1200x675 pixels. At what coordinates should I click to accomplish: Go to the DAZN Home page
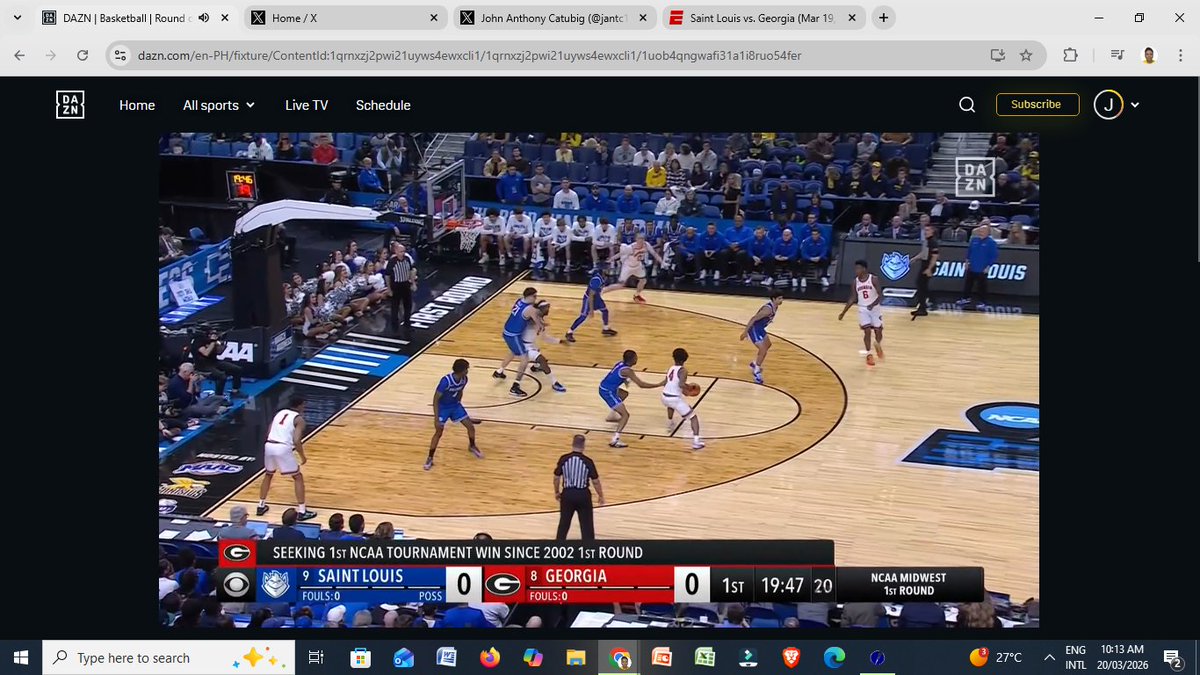137,105
